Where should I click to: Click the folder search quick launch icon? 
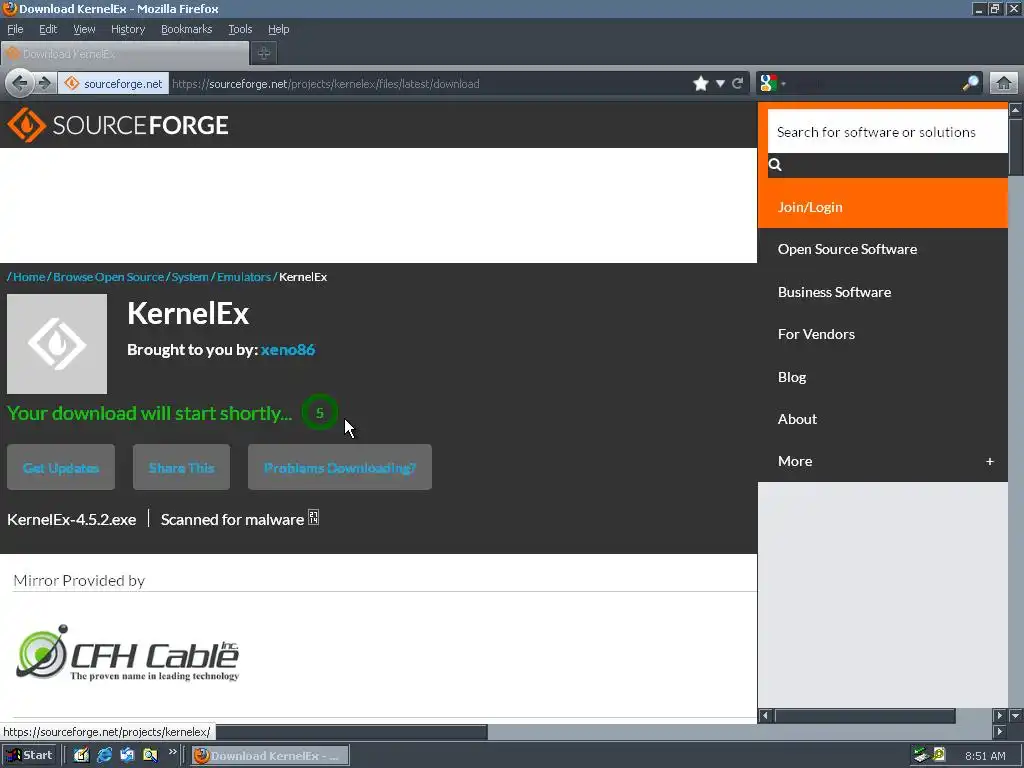click(x=150, y=756)
